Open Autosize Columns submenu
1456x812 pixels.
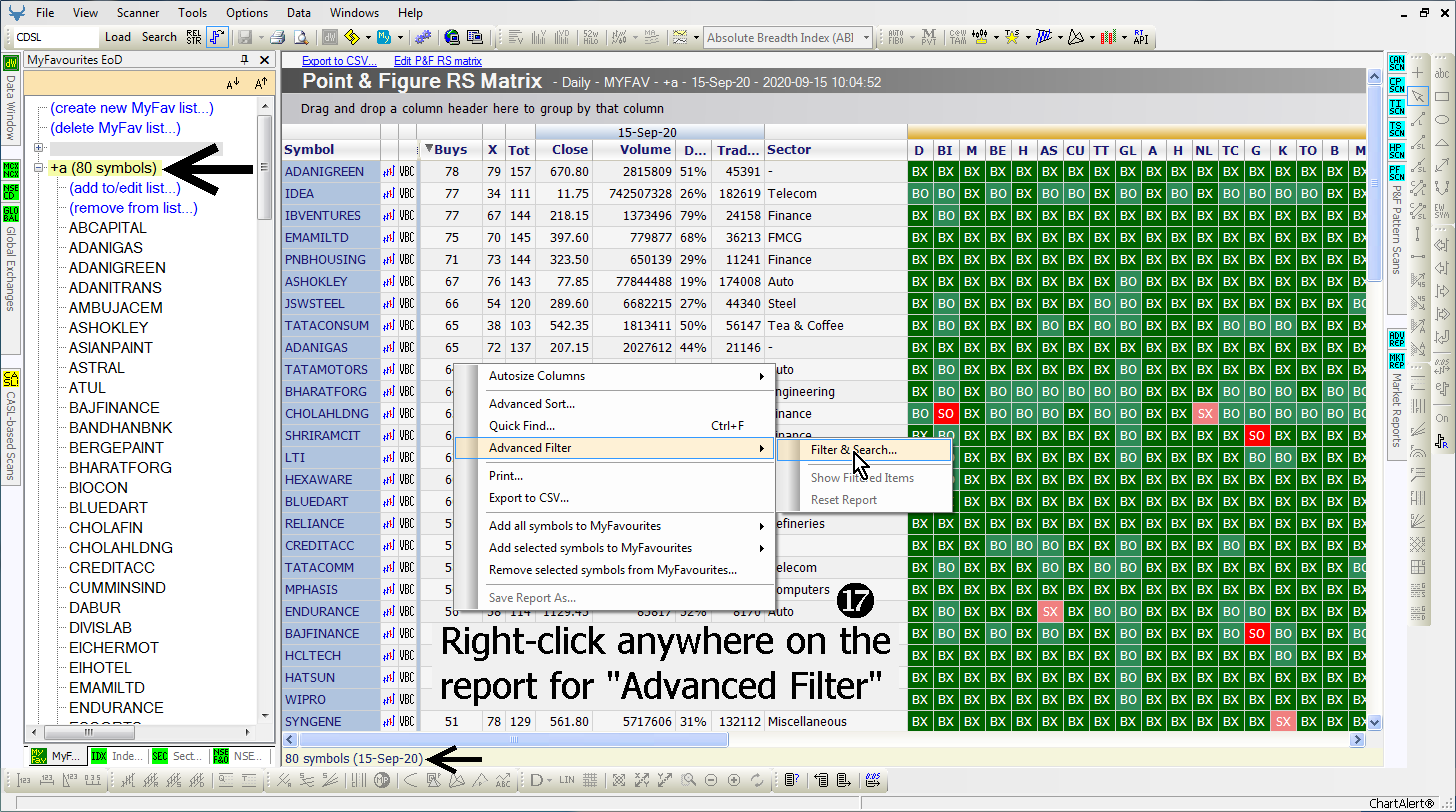(x=615, y=376)
